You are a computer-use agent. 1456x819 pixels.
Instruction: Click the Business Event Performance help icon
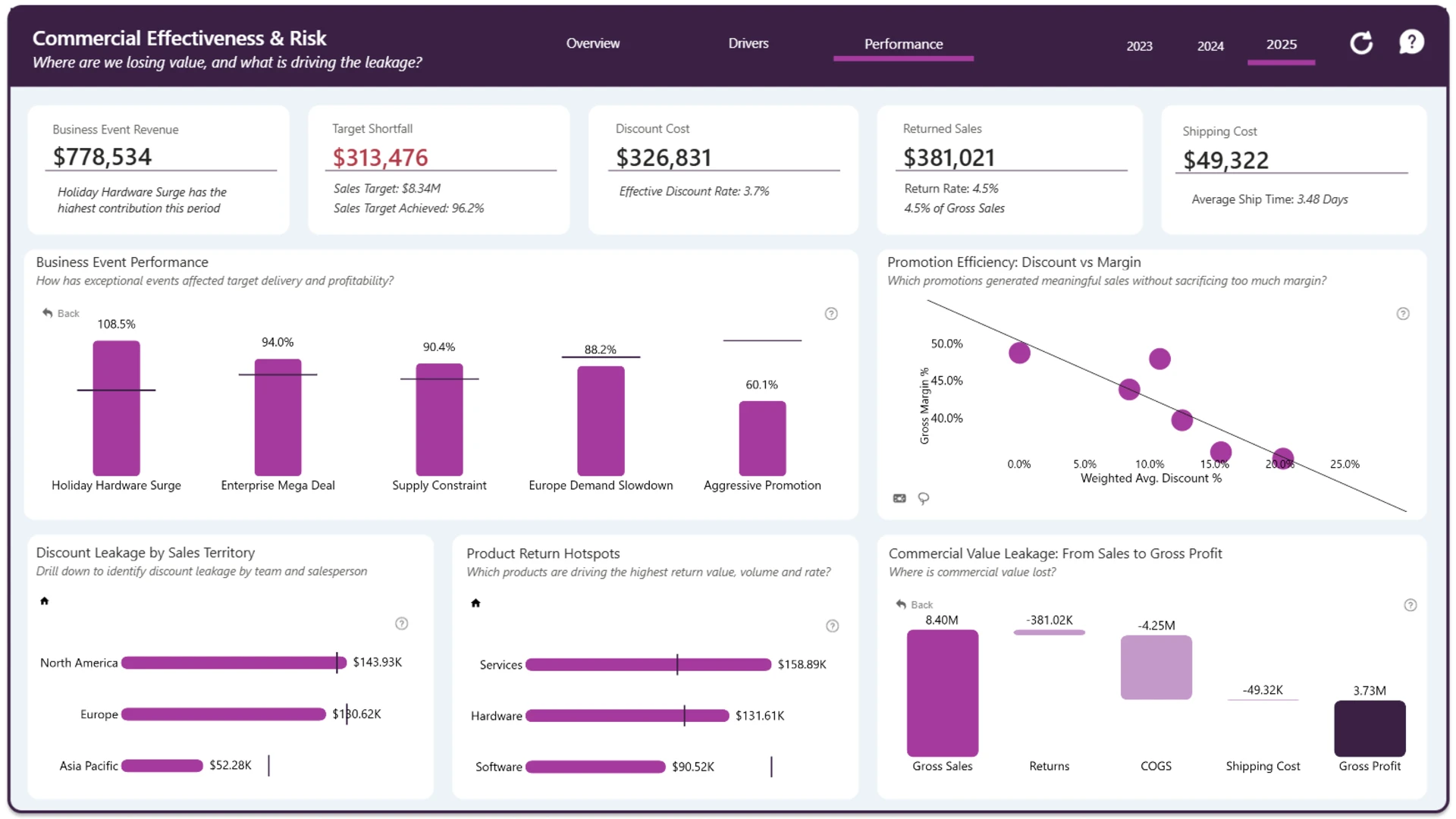831,314
